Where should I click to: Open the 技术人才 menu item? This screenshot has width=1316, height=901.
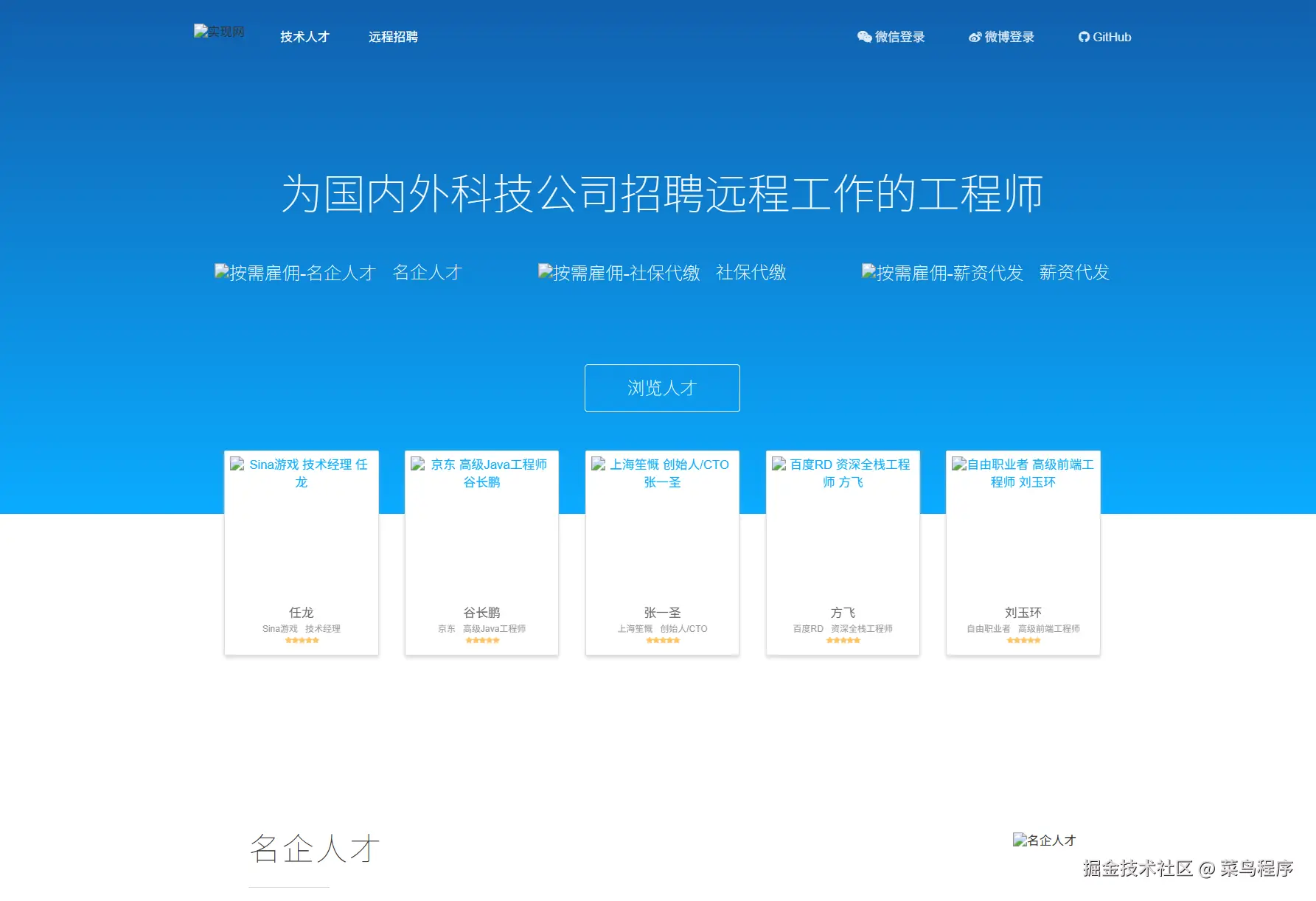pyautogui.click(x=304, y=37)
